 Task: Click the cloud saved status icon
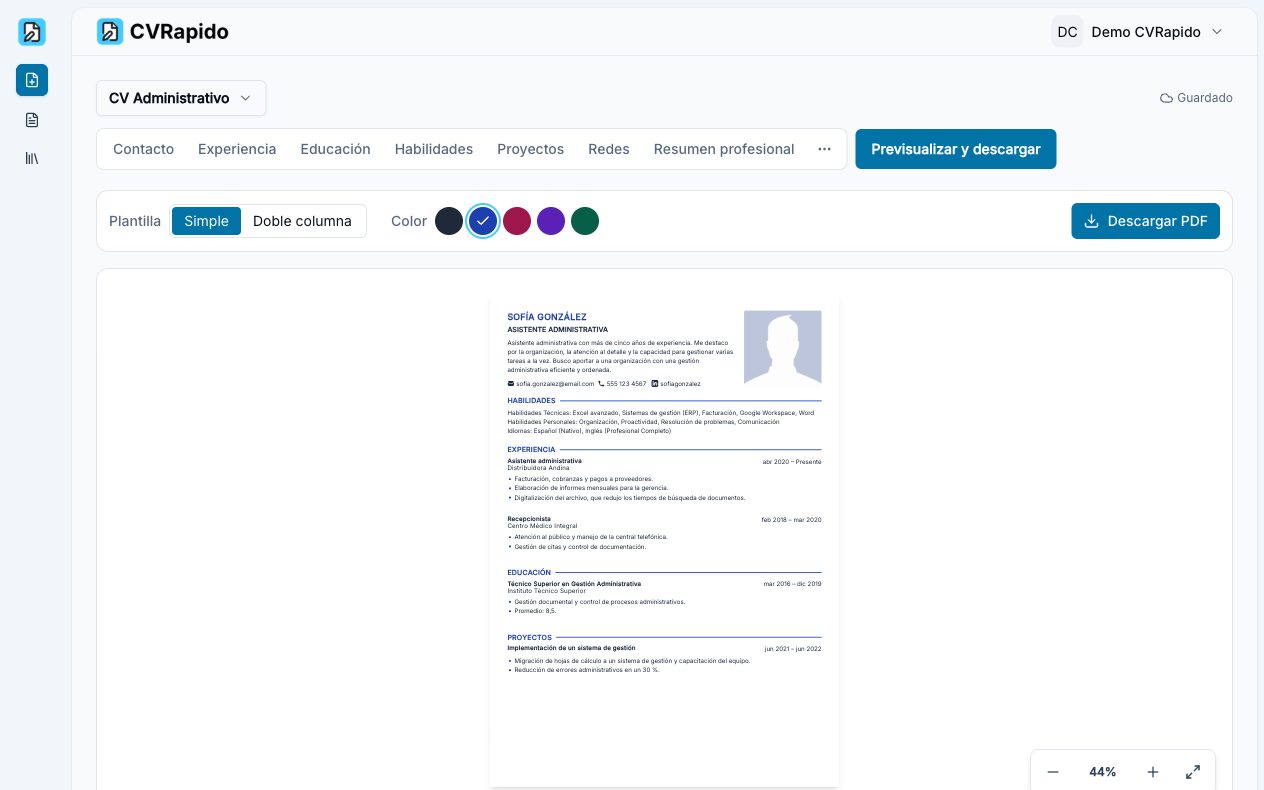(x=1166, y=98)
